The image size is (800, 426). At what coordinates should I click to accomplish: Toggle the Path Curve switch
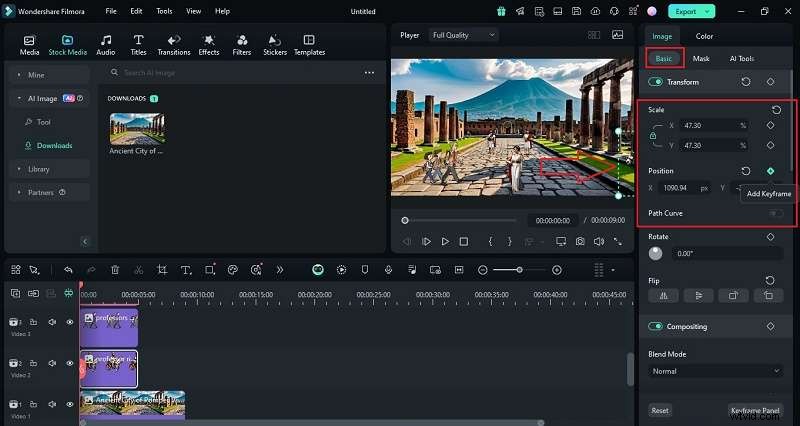click(x=776, y=213)
